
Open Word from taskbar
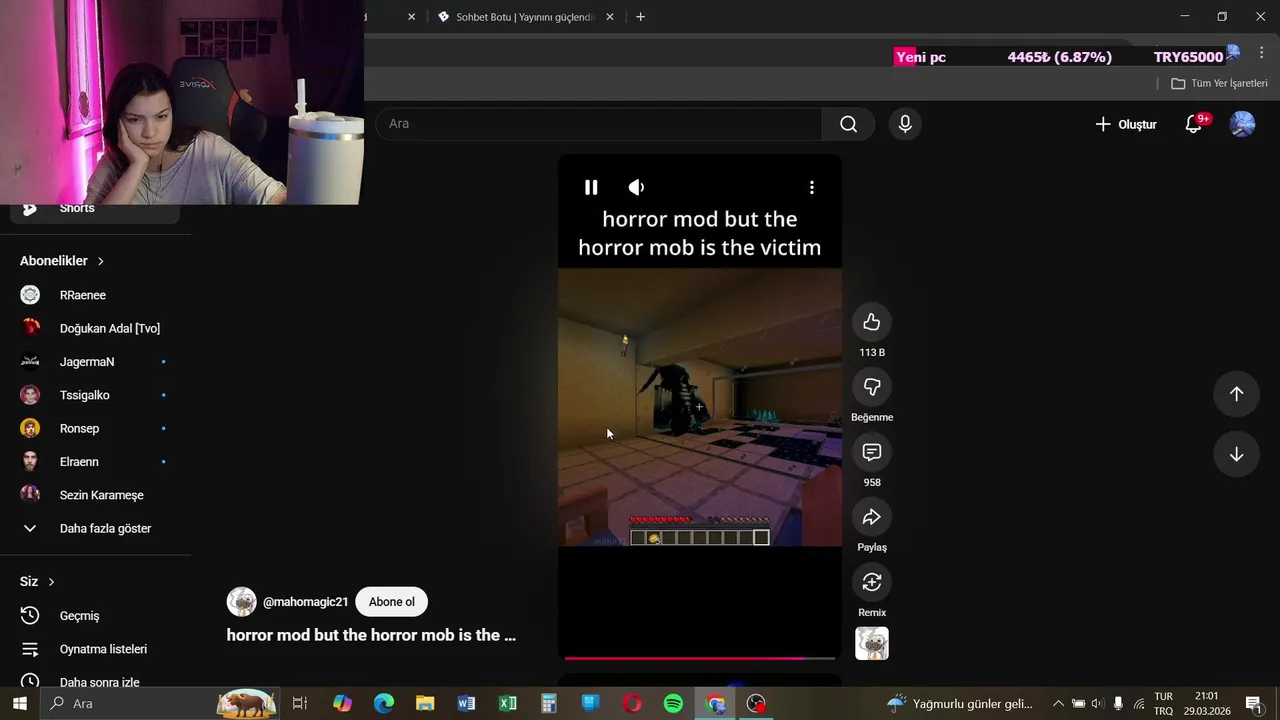(466, 703)
